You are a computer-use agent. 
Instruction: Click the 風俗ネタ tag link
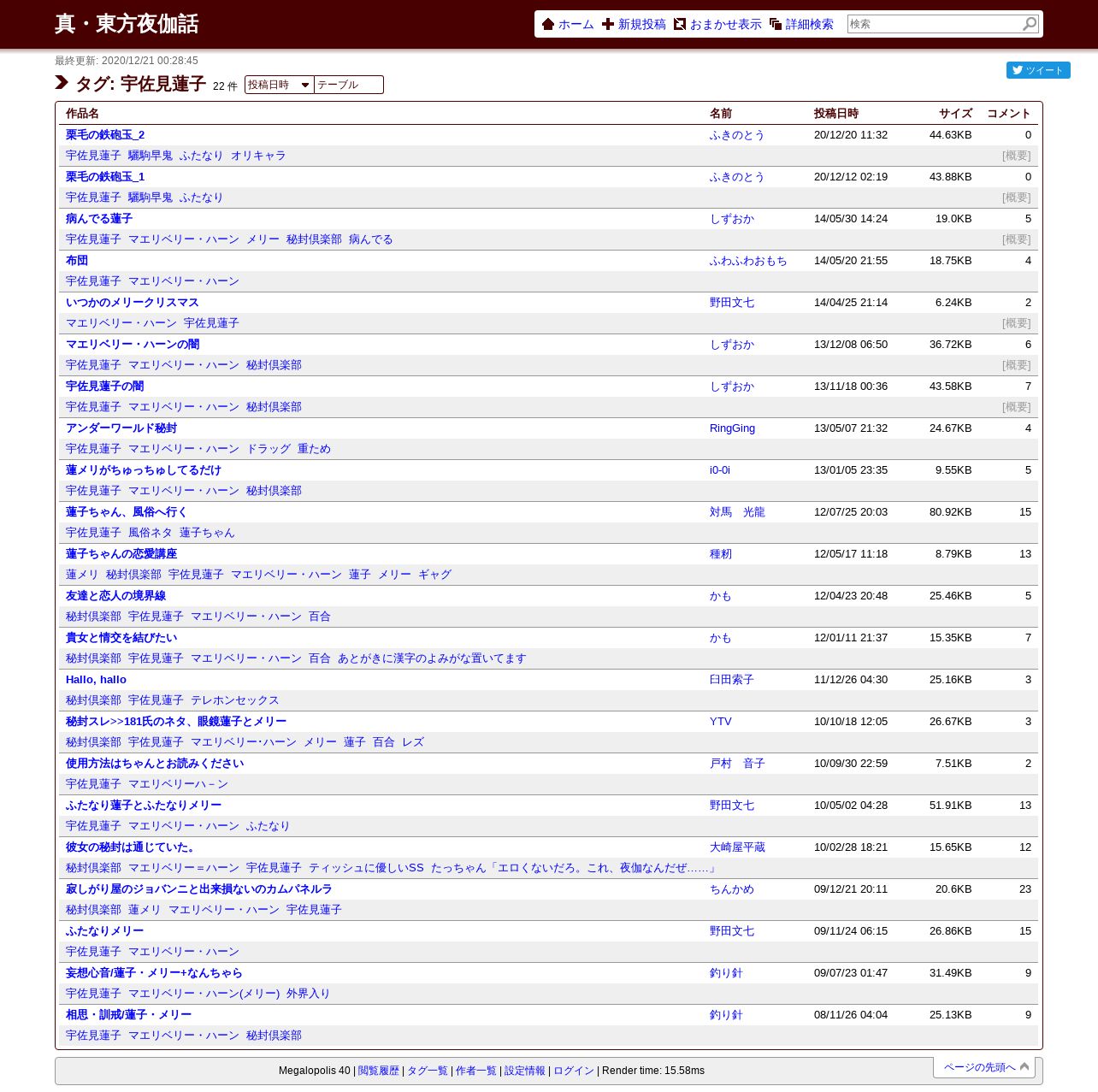151,532
